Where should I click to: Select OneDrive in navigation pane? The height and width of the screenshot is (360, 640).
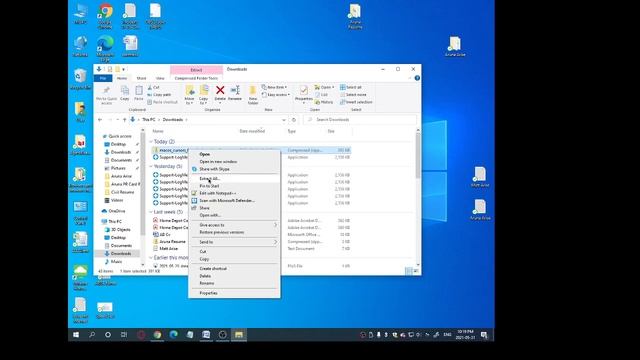tap(117, 211)
